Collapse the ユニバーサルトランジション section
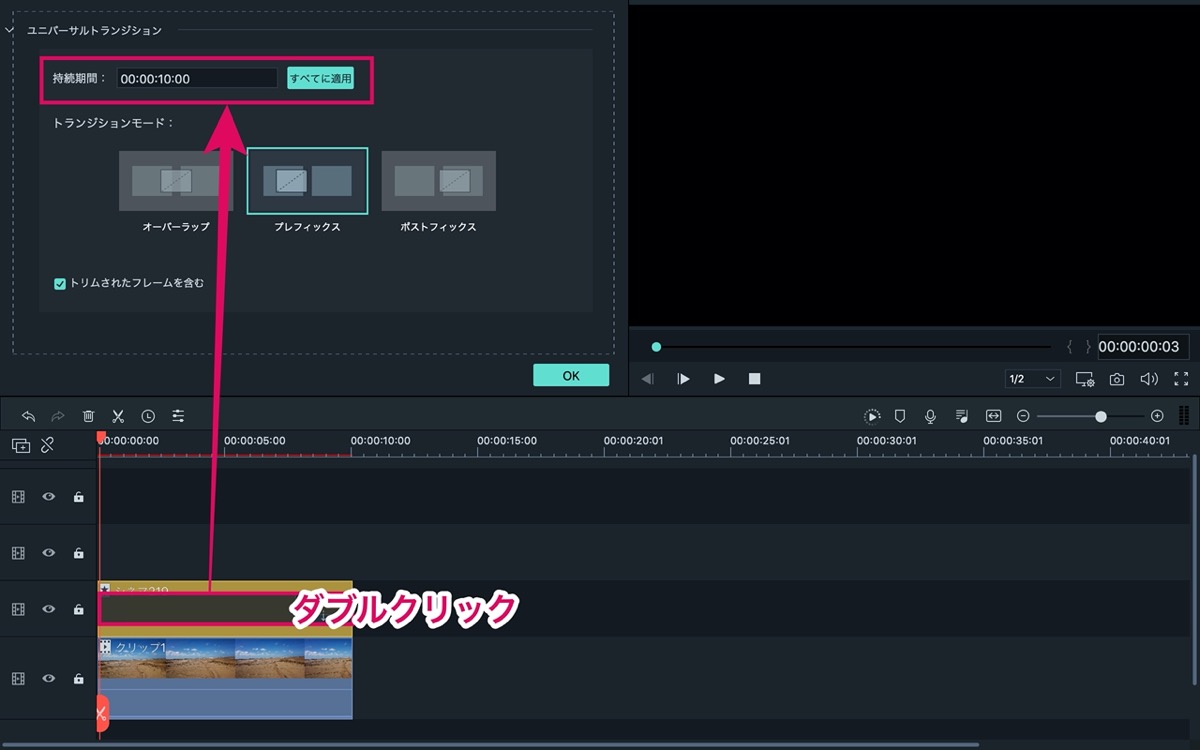Viewport: 1200px width, 750px height. click(x=10, y=31)
